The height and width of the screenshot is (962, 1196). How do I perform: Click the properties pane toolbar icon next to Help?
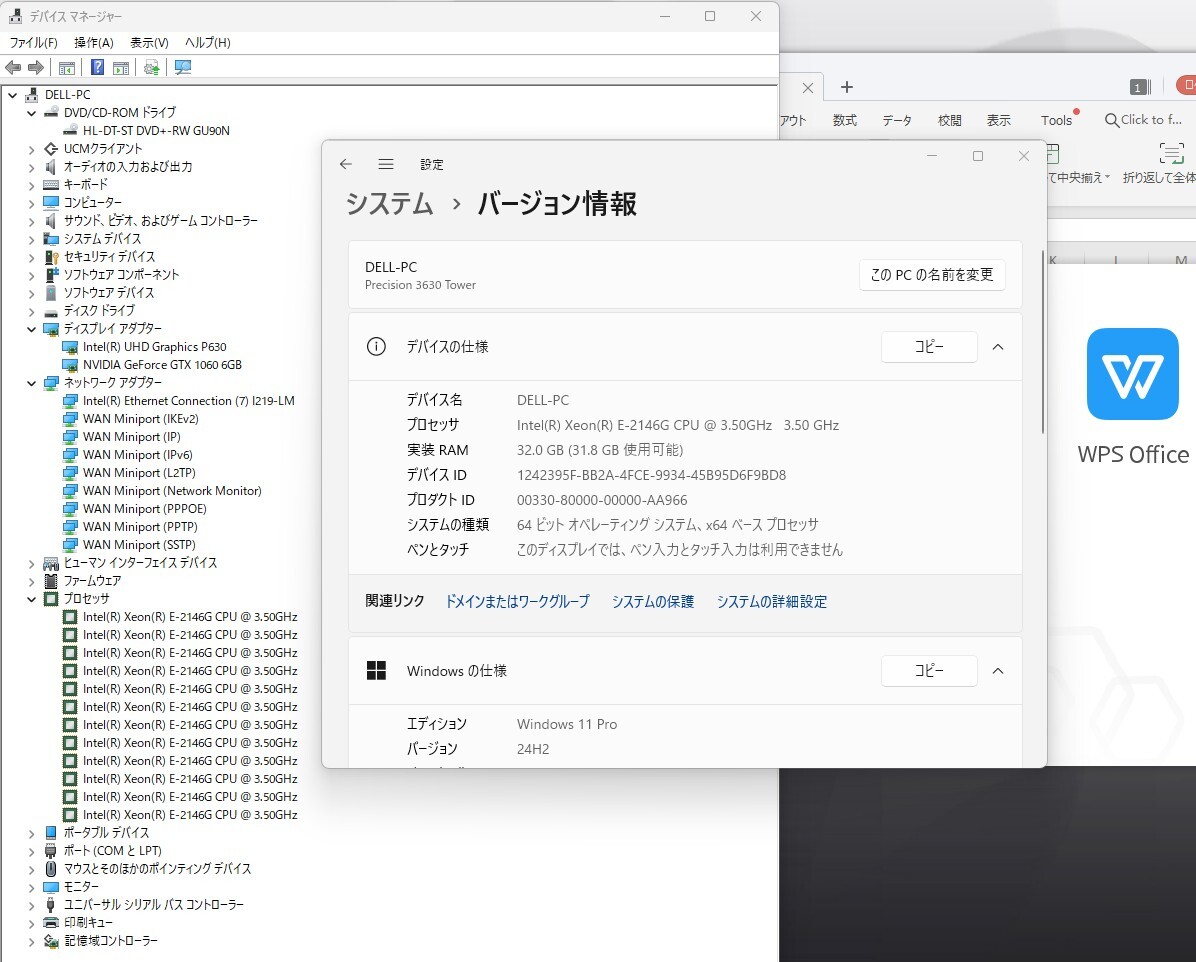point(121,67)
